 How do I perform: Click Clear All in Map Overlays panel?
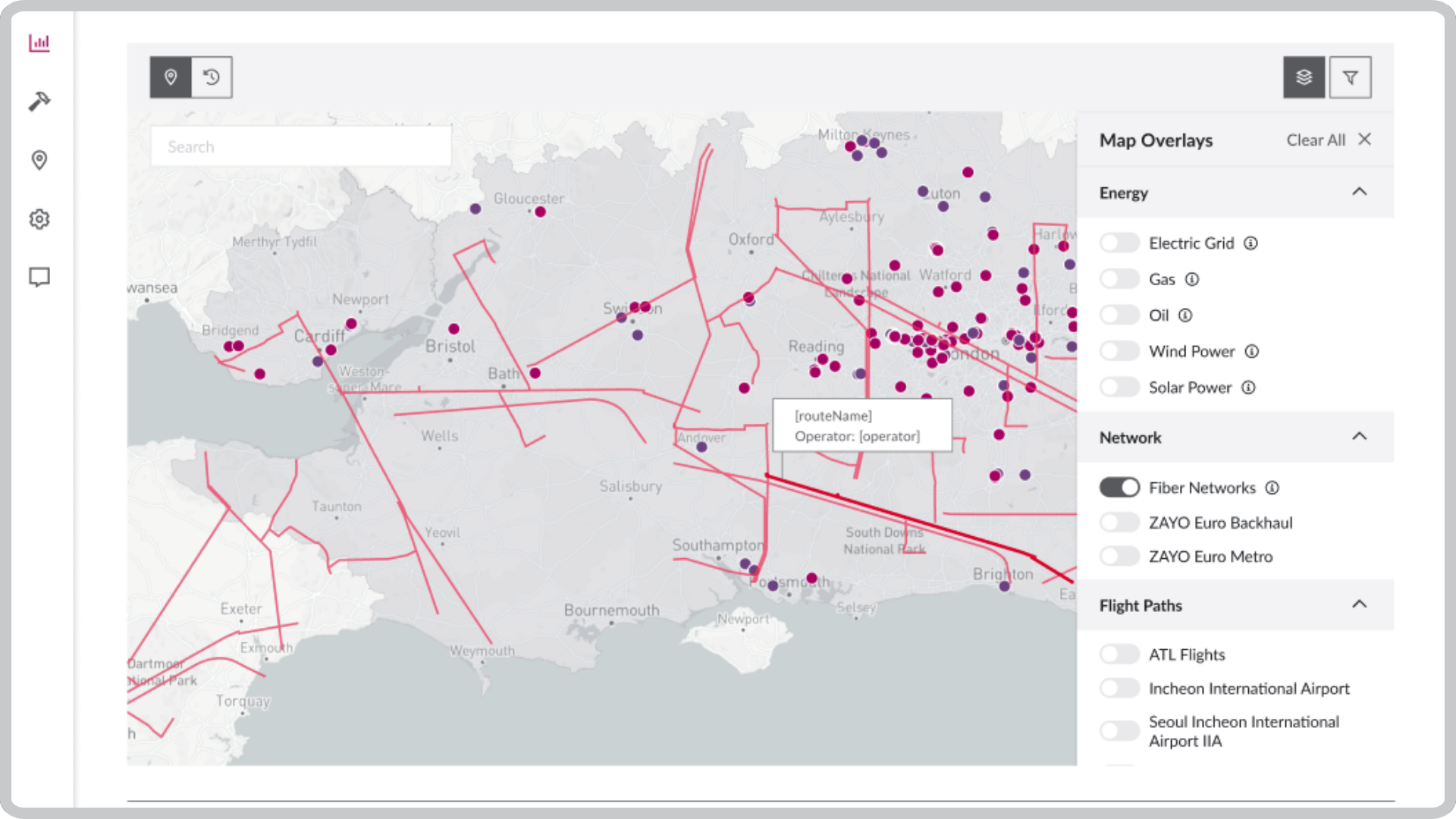pyautogui.click(x=1316, y=140)
